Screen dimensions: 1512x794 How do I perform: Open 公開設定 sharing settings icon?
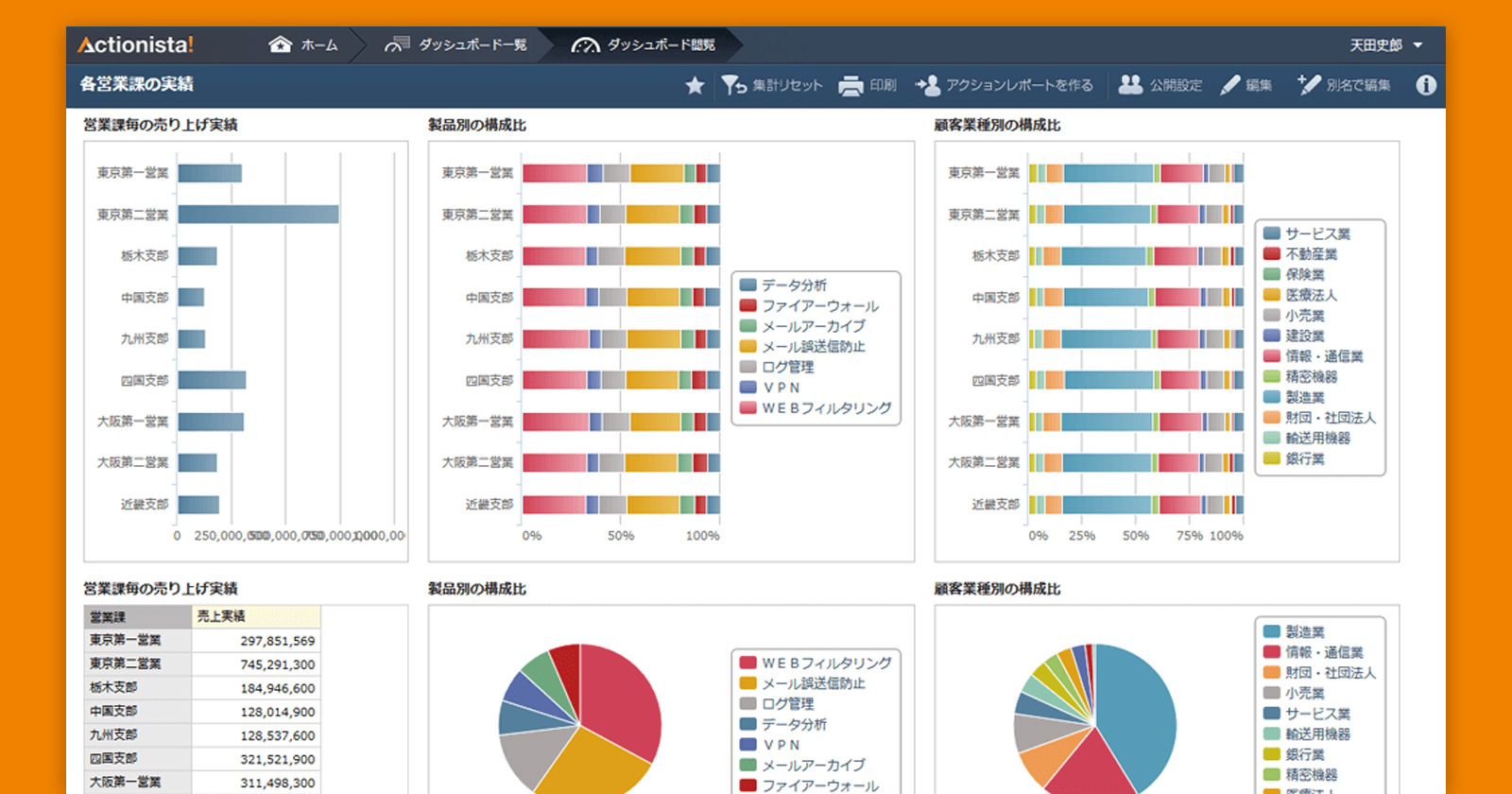click(1130, 85)
